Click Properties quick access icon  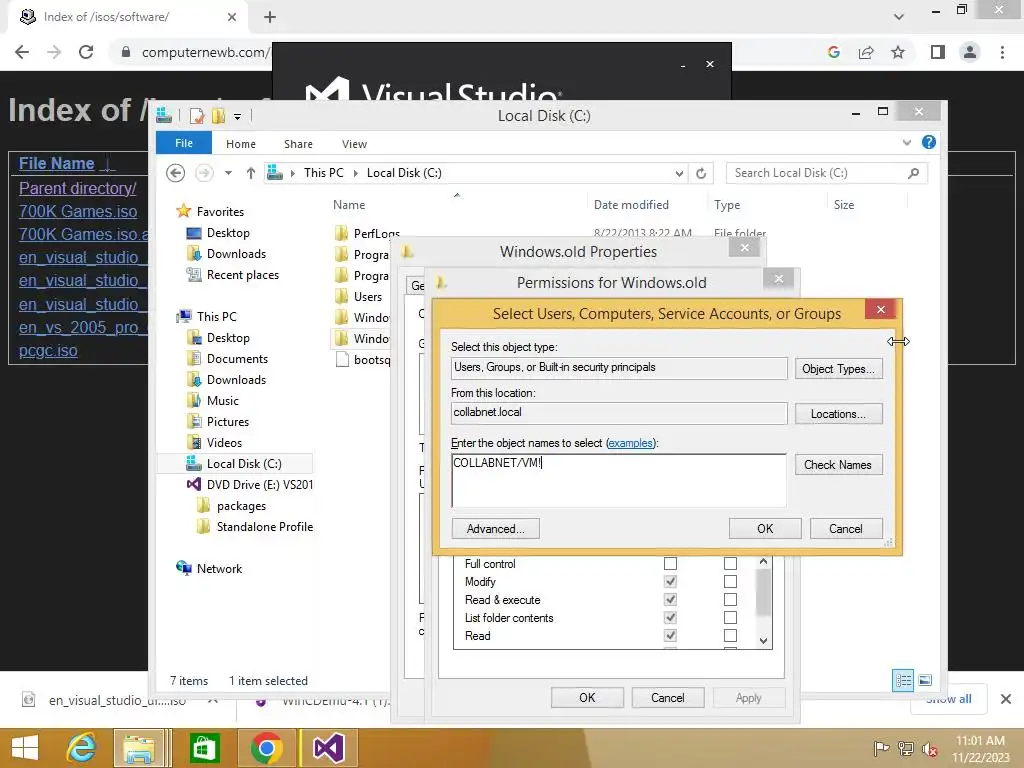(x=197, y=116)
